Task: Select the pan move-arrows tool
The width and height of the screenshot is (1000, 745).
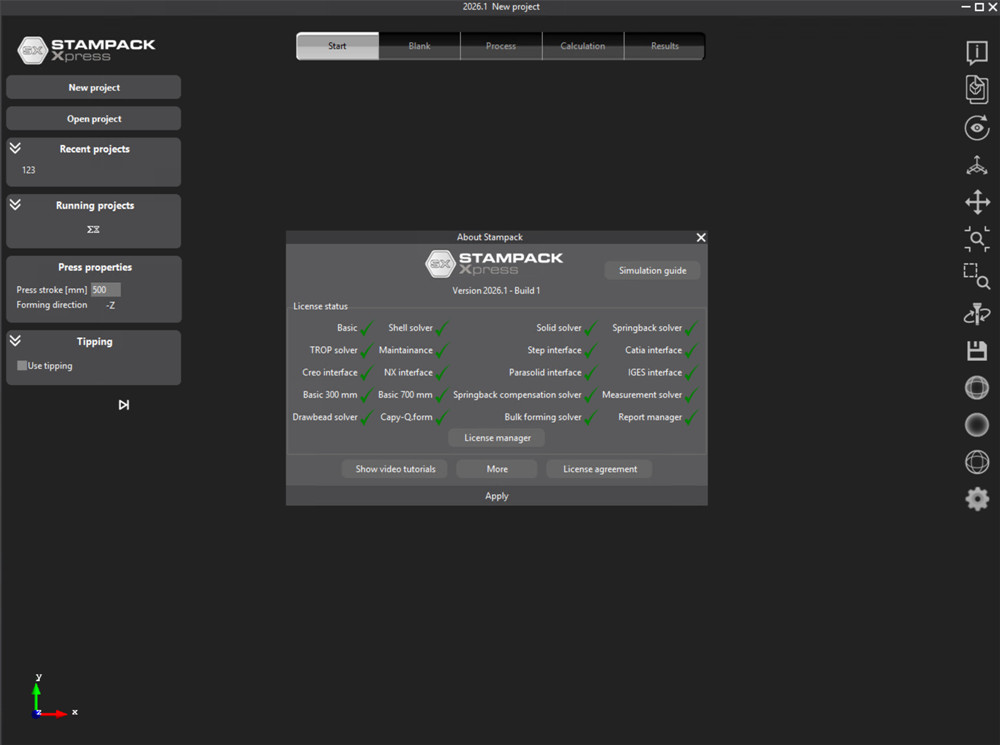Action: (977, 202)
